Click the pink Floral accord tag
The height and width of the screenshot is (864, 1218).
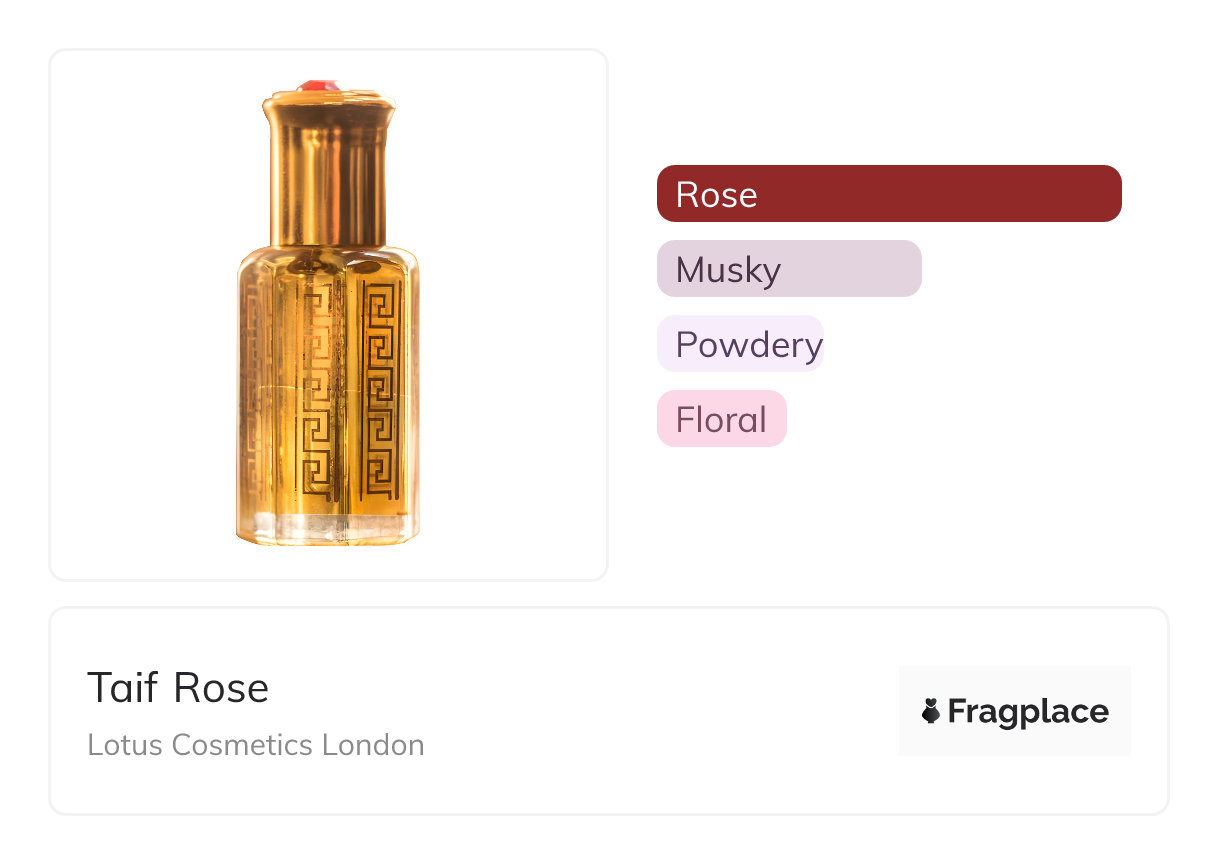pos(721,419)
